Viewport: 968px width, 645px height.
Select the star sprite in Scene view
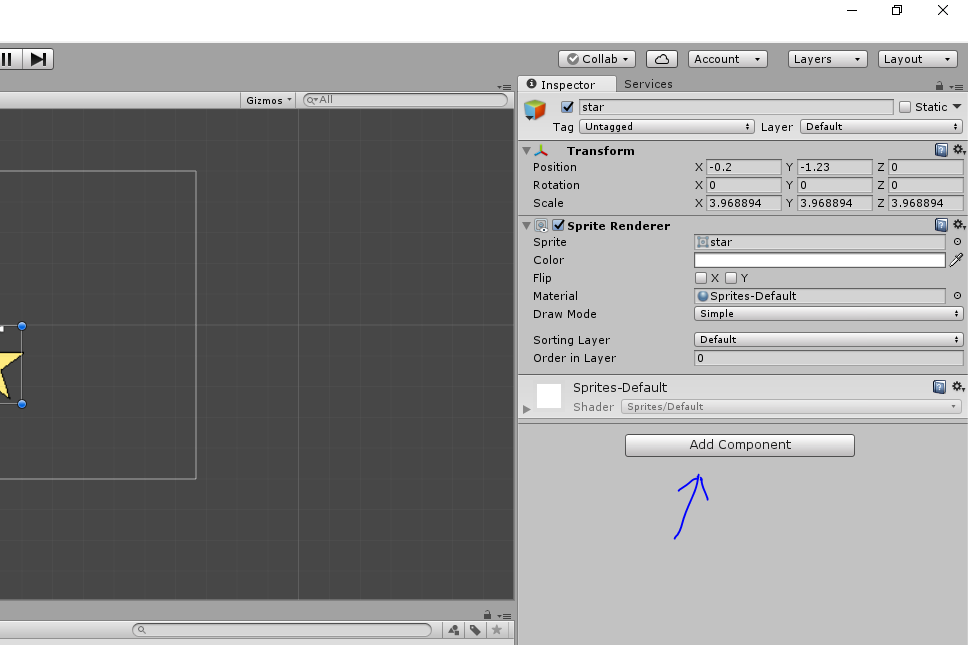pos(10,373)
